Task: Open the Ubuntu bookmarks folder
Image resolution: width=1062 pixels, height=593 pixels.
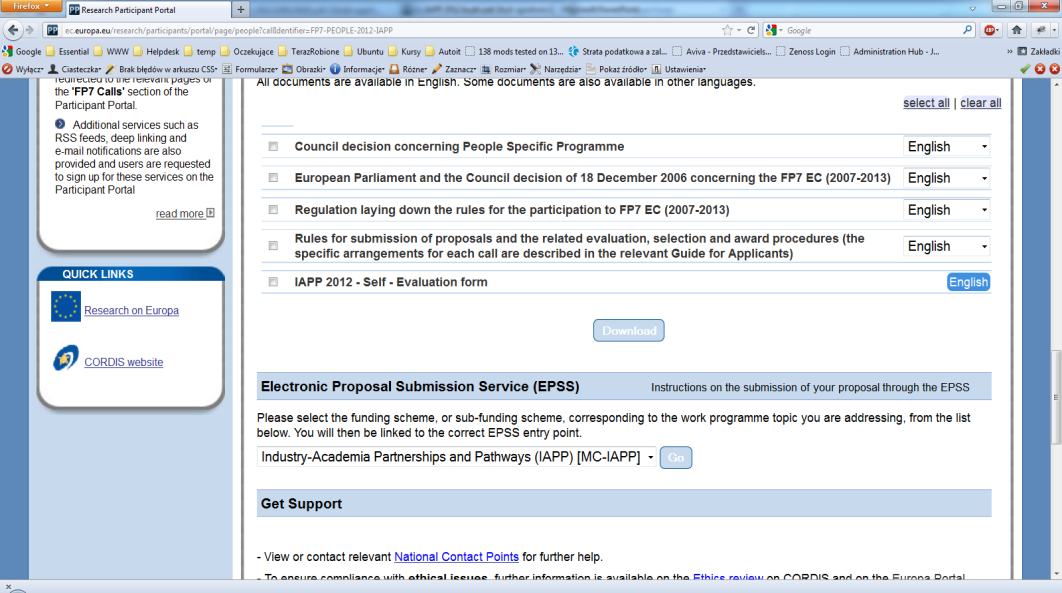Action: pyautogui.click(x=364, y=51)
